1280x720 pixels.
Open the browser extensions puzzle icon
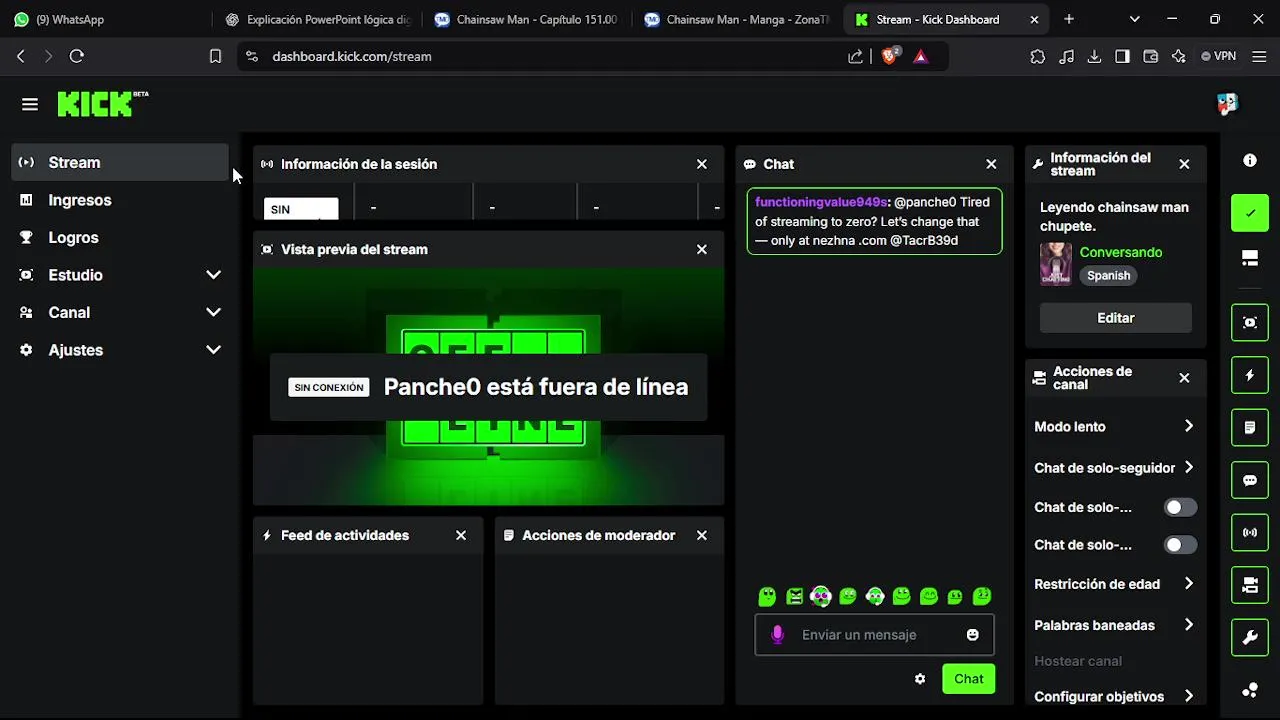tap(1038, 56)
